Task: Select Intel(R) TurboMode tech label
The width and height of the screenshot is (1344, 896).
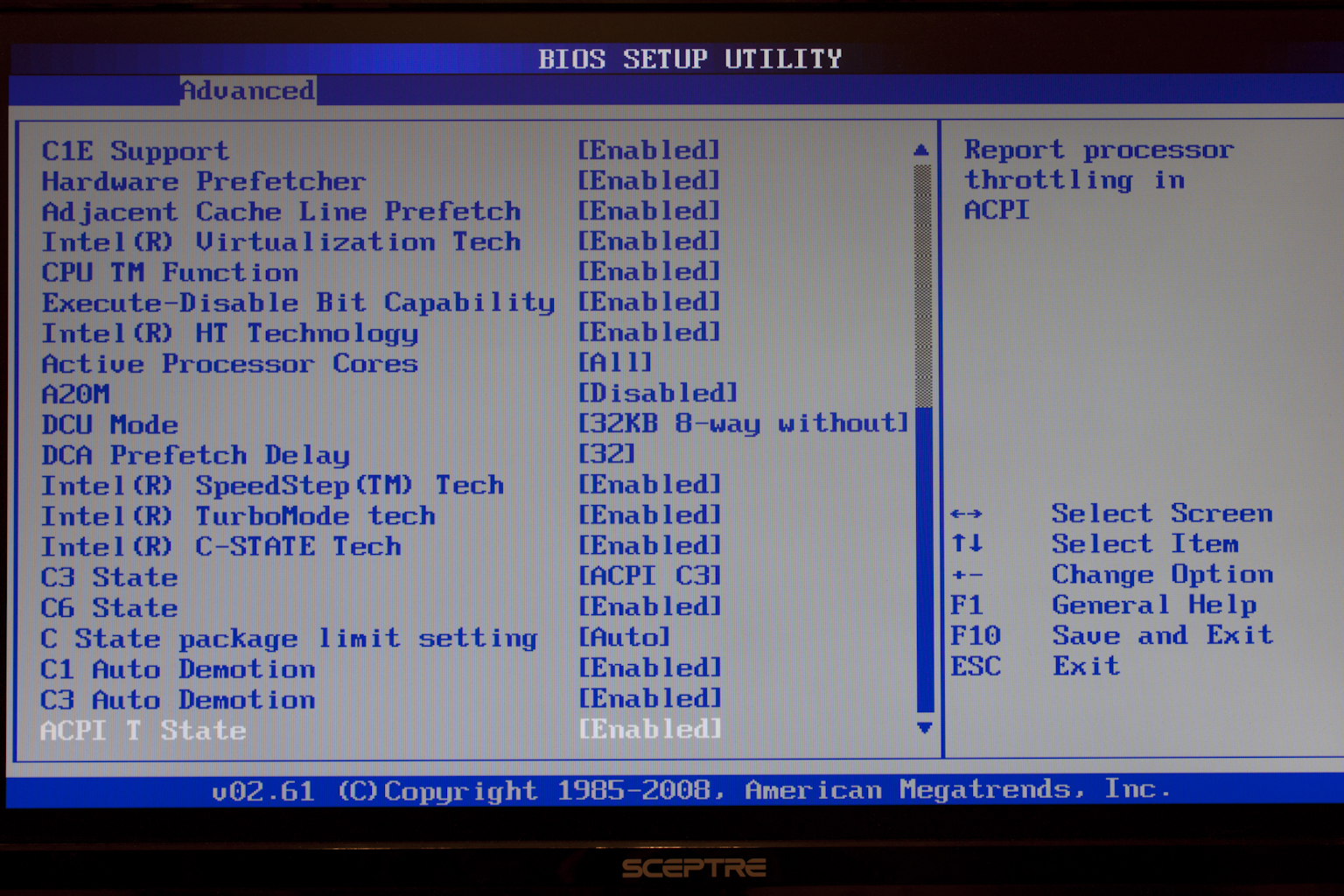Action: coord(238,517)
